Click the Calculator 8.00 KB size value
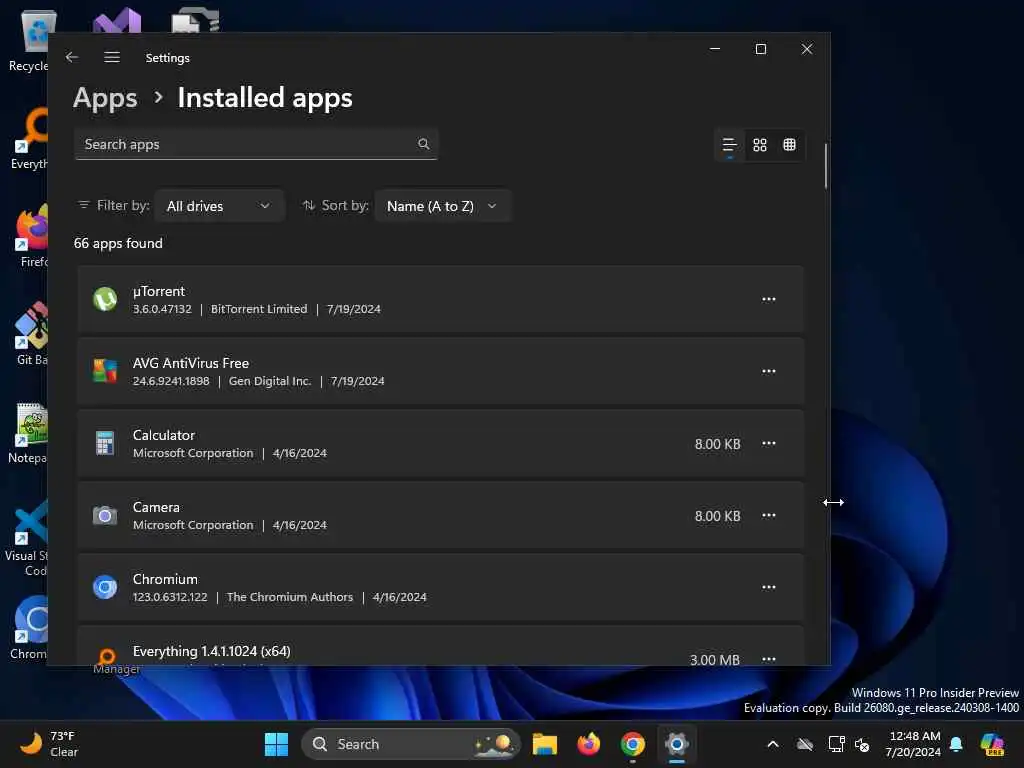Viewport: 1024px width, 768px height. (717, 444)
